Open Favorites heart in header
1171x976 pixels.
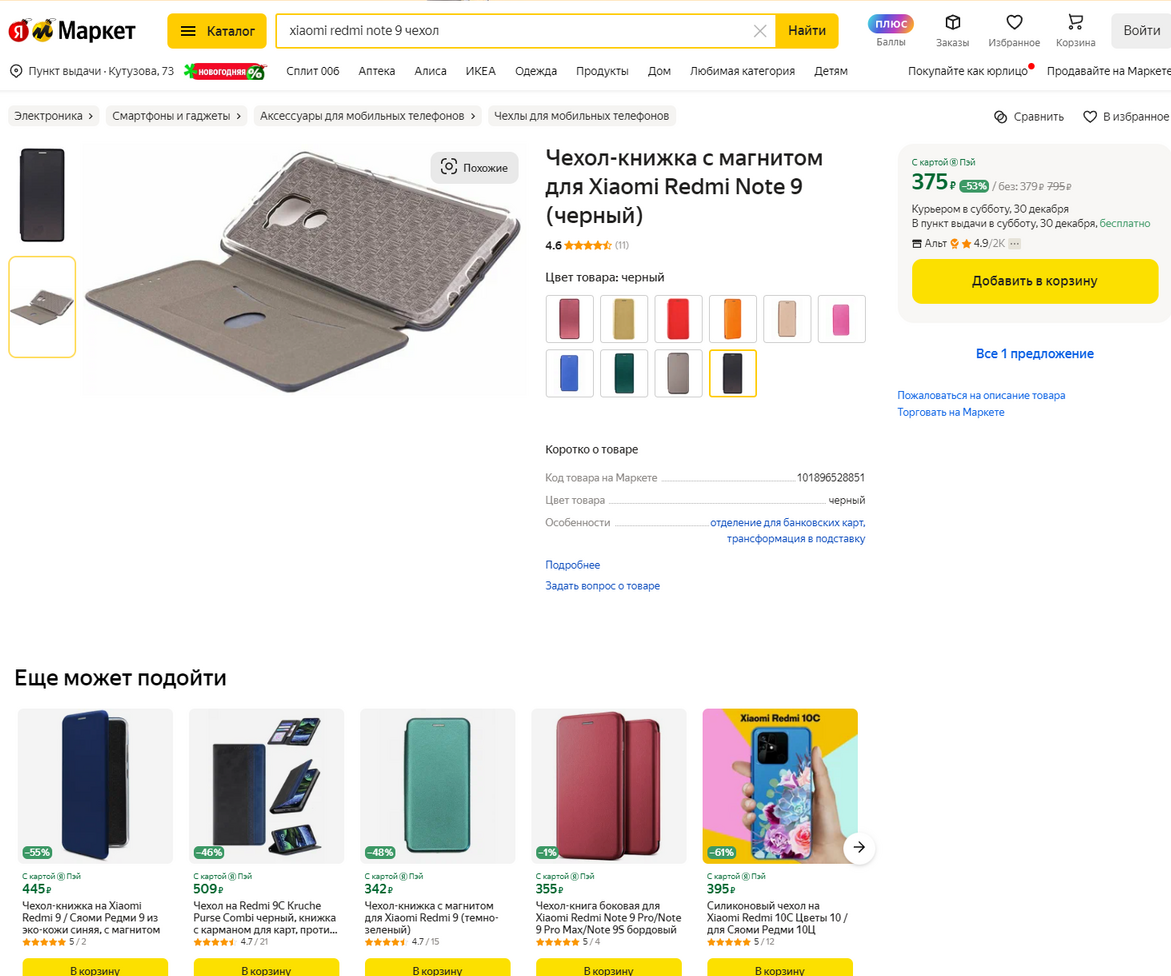(x=1014, y=23)
